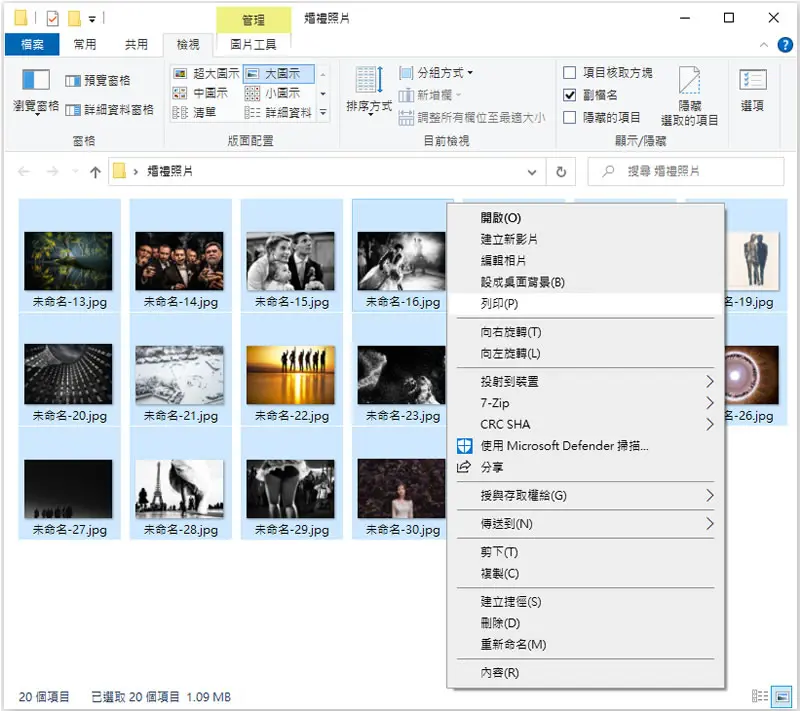The image size is (800, 711).
Task: Click 隱藏選取的項目 hide selected items icon
Action: click(689, 80)
